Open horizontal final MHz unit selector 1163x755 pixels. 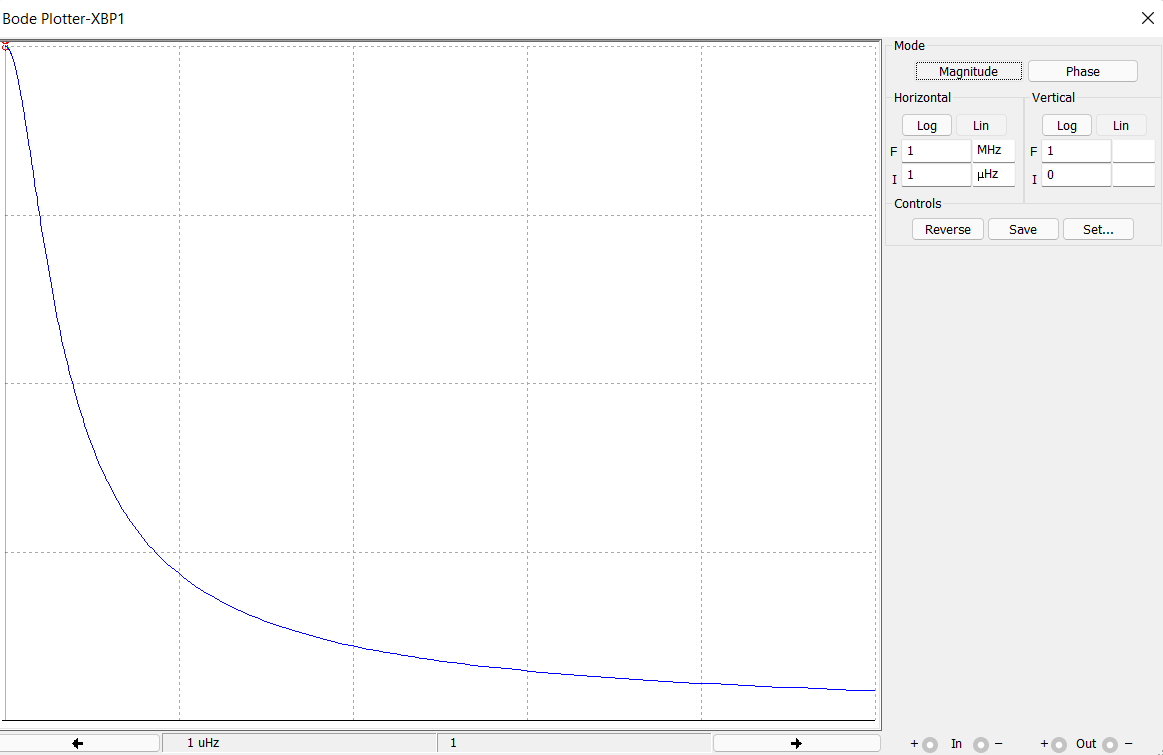pos(993,151)
